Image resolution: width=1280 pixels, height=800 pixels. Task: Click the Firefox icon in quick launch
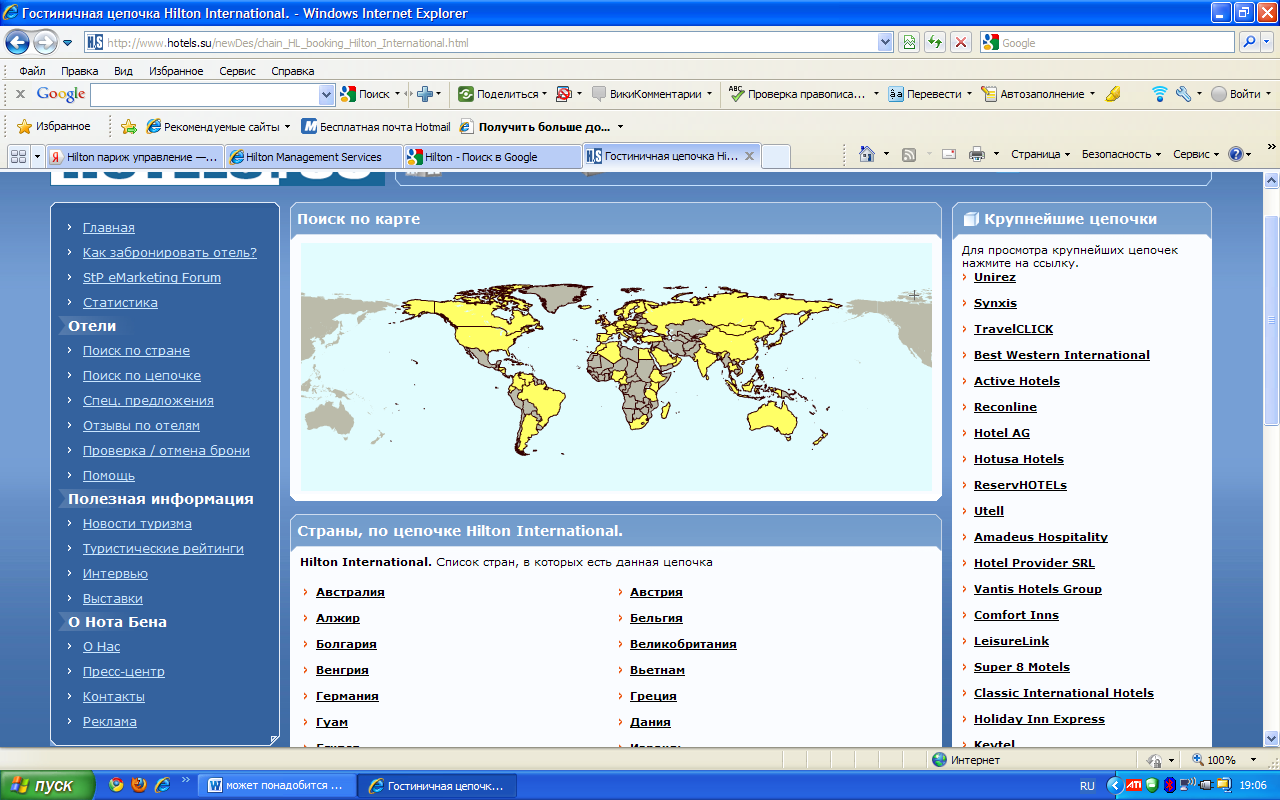(139, 785)
